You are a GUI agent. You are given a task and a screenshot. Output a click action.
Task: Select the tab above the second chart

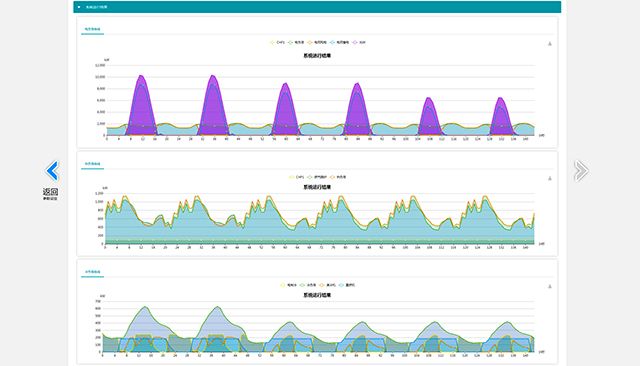pos(92,164)
